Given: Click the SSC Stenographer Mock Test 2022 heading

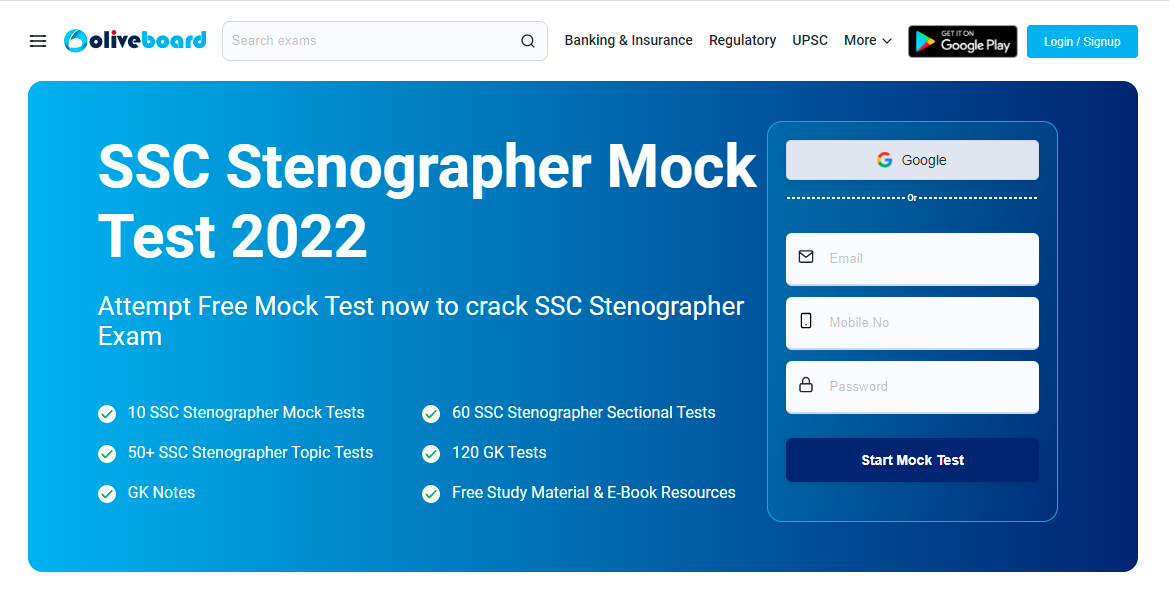Looking at the screenshot, I should coord(427,201).
